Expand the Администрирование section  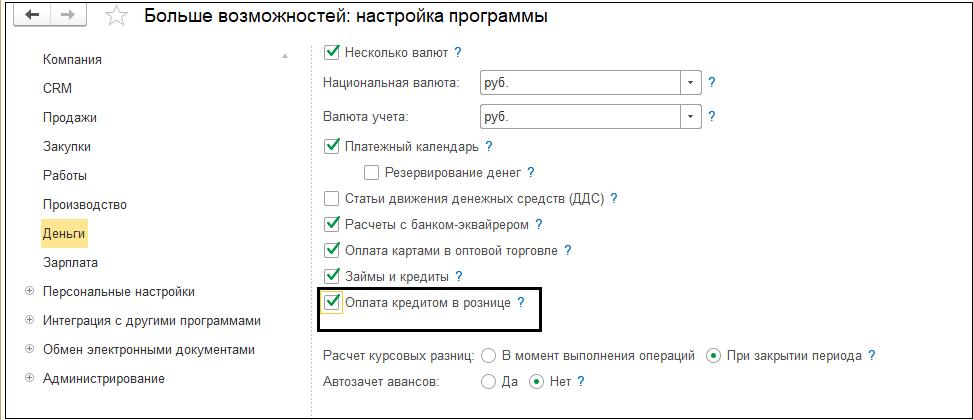click(29, 379)
